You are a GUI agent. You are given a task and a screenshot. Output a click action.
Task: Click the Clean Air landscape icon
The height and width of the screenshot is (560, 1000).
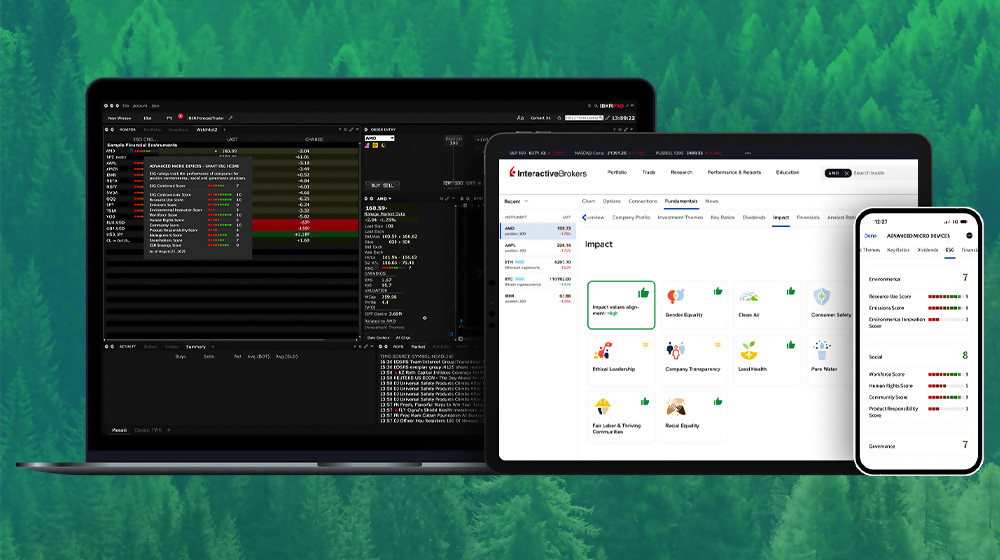tap(749, 296)
